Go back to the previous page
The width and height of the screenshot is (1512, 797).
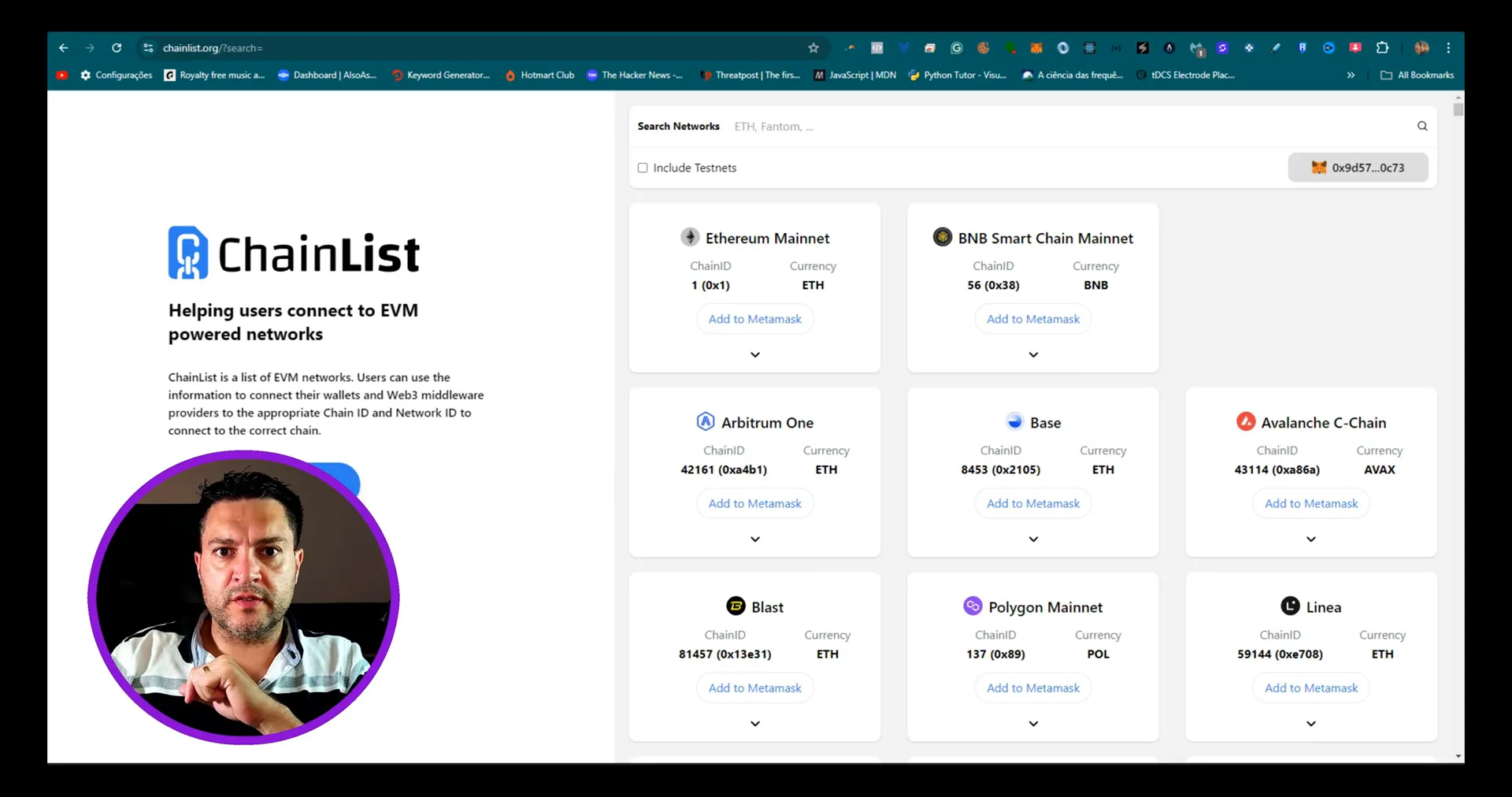[64, 48]
